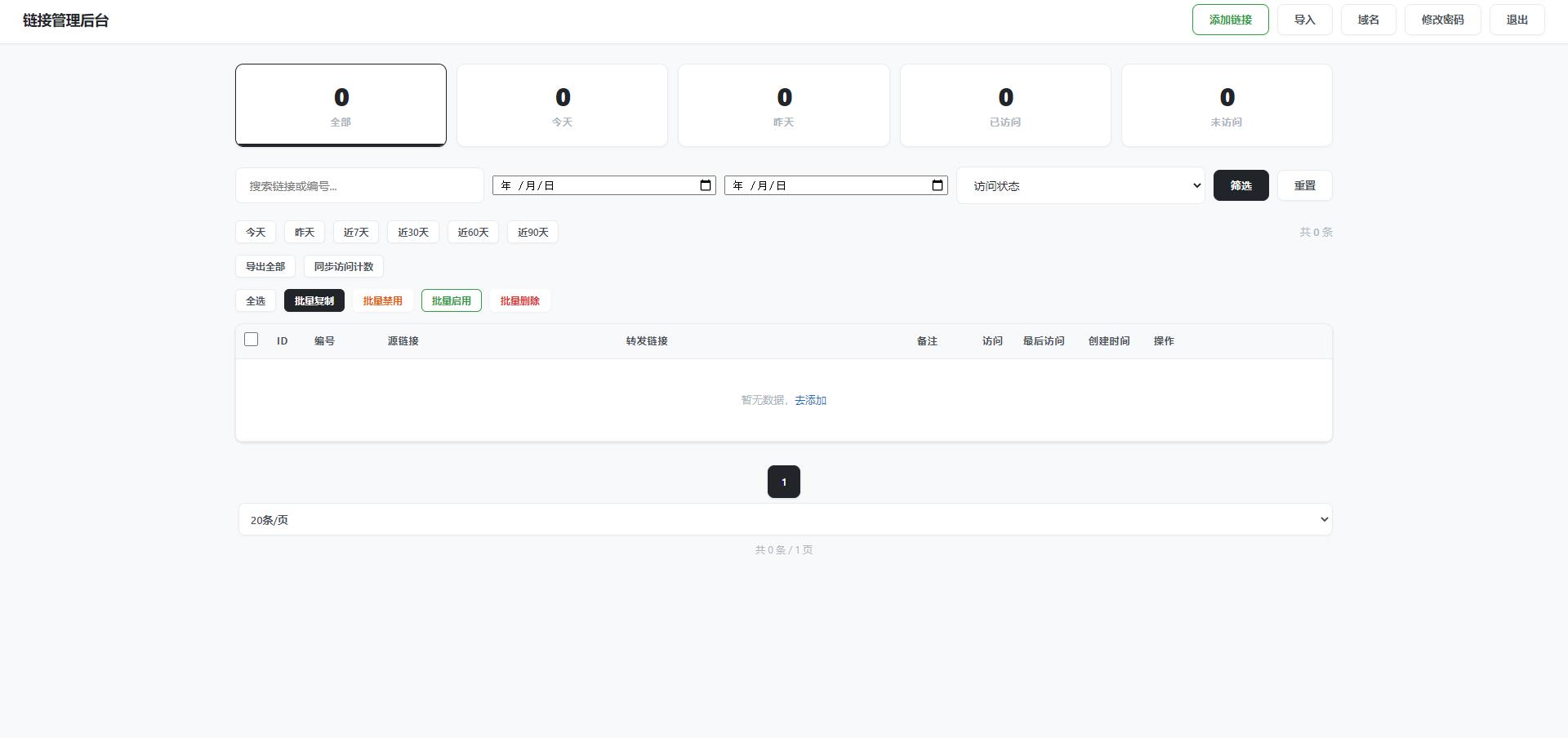This screenshot has width=1568, height=738.
Task: Click the 共 0 条 / 1 页 summary
Action: pyautogui.click(x=784, y=550)
